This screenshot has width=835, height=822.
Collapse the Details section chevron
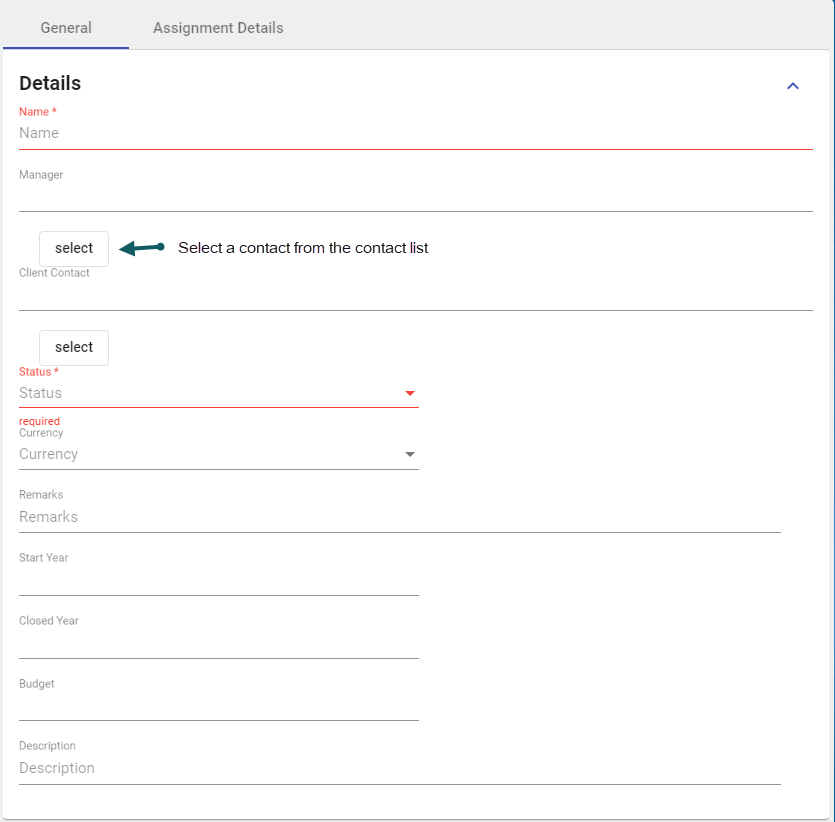click(793, 86)
